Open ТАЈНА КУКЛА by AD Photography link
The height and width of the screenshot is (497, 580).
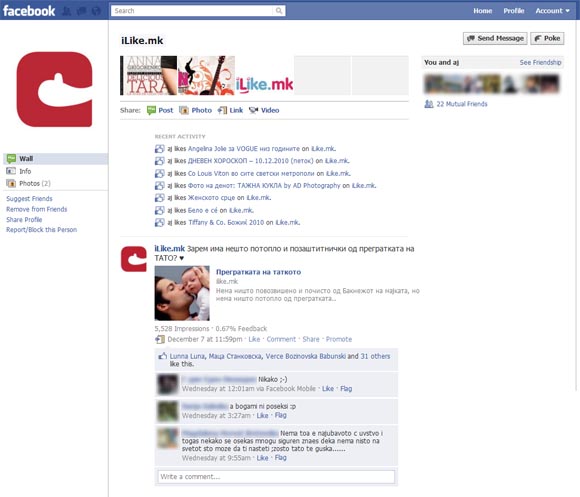click(x=264, y=186)
